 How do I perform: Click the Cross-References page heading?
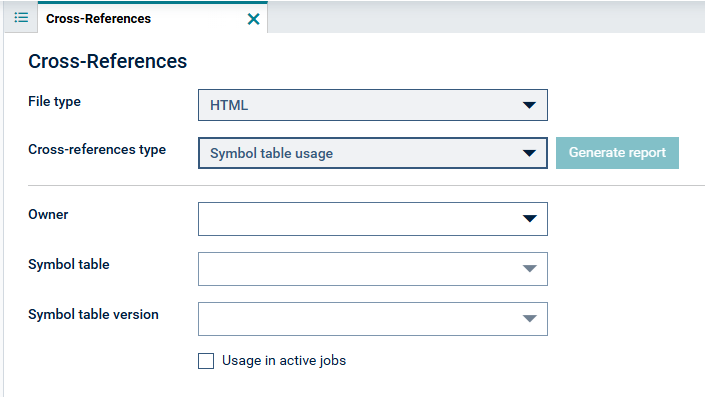(x=107, y=61)
